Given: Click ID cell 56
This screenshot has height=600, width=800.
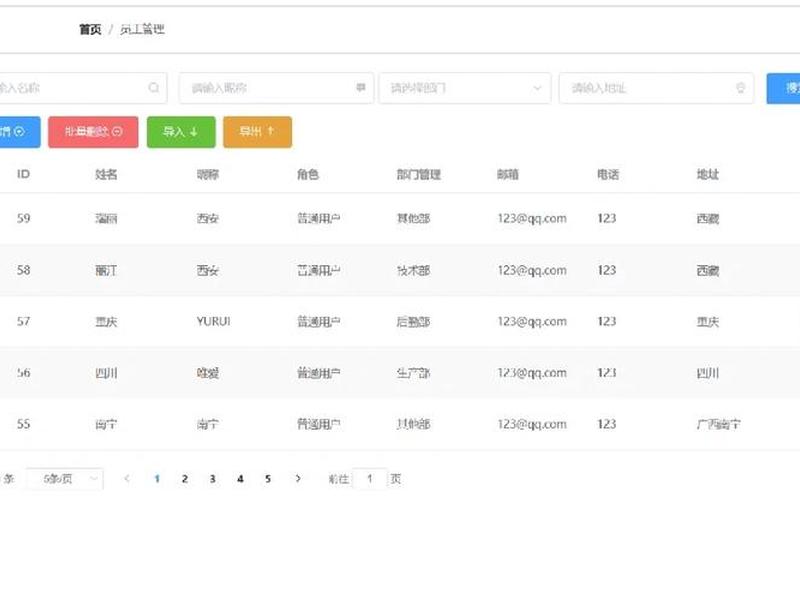Looking at the screenshot, I should (x=23, y=373).
